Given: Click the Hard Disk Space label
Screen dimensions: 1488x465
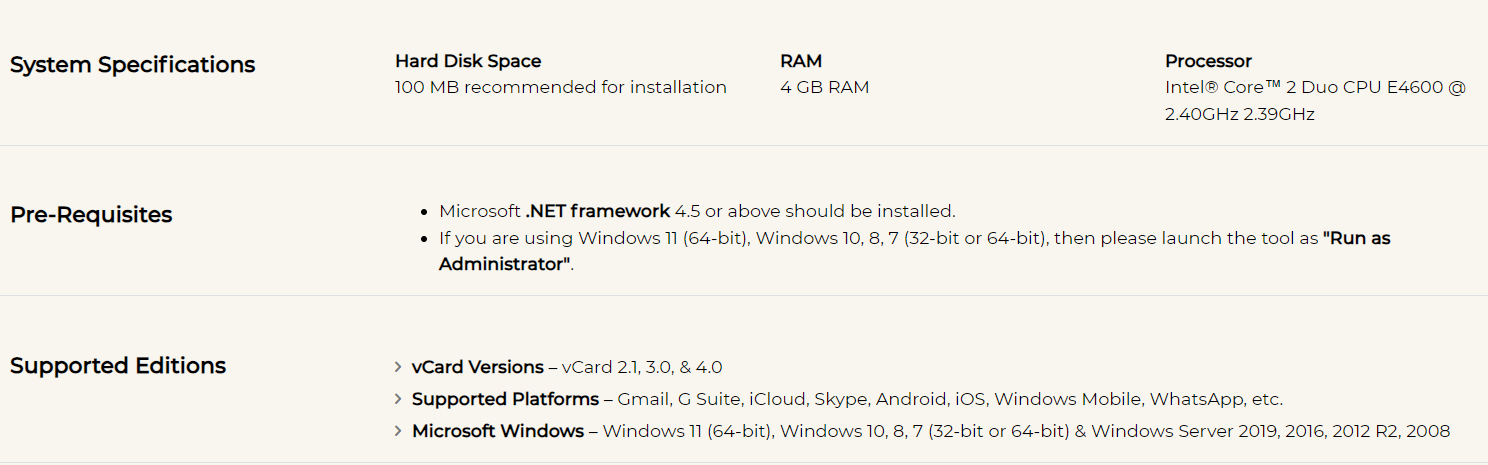Looking at the screenshot, I should pos(468,61).
